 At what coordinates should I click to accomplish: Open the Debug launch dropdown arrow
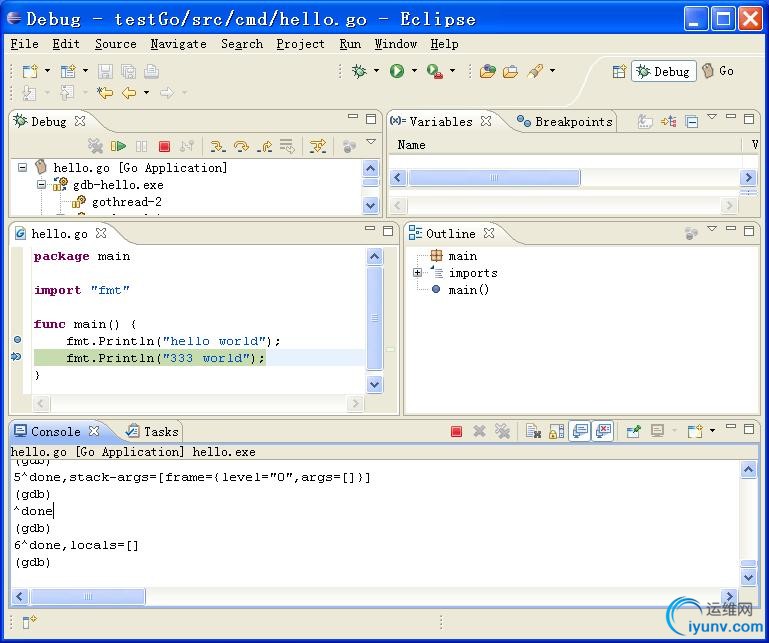pyautogui.click(x=377, y=71)
